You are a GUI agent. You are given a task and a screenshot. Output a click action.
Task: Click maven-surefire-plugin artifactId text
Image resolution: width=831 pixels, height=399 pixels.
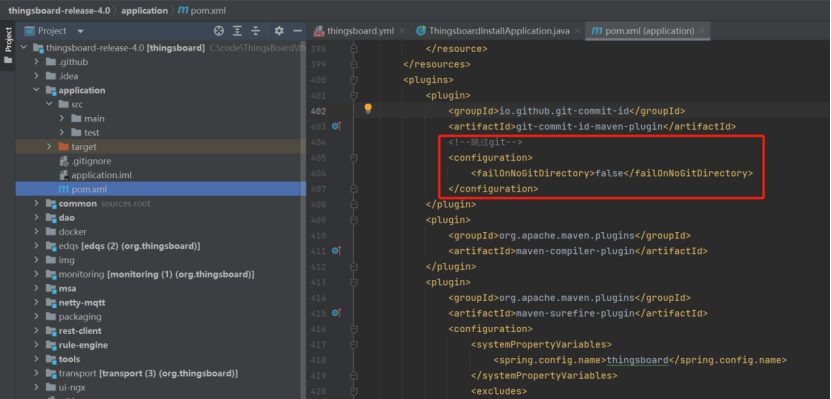[575, 313]
